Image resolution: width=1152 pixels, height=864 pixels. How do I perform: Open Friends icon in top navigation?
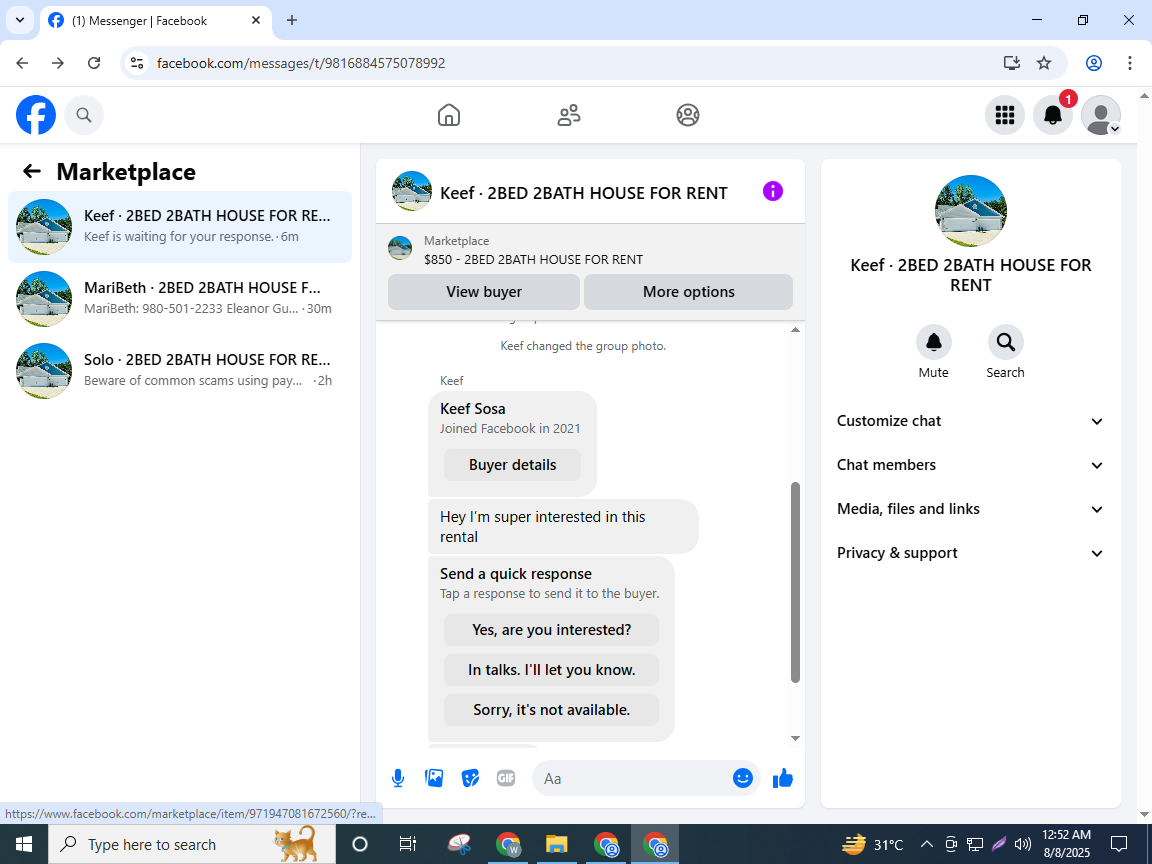click(x=569, y=115)
